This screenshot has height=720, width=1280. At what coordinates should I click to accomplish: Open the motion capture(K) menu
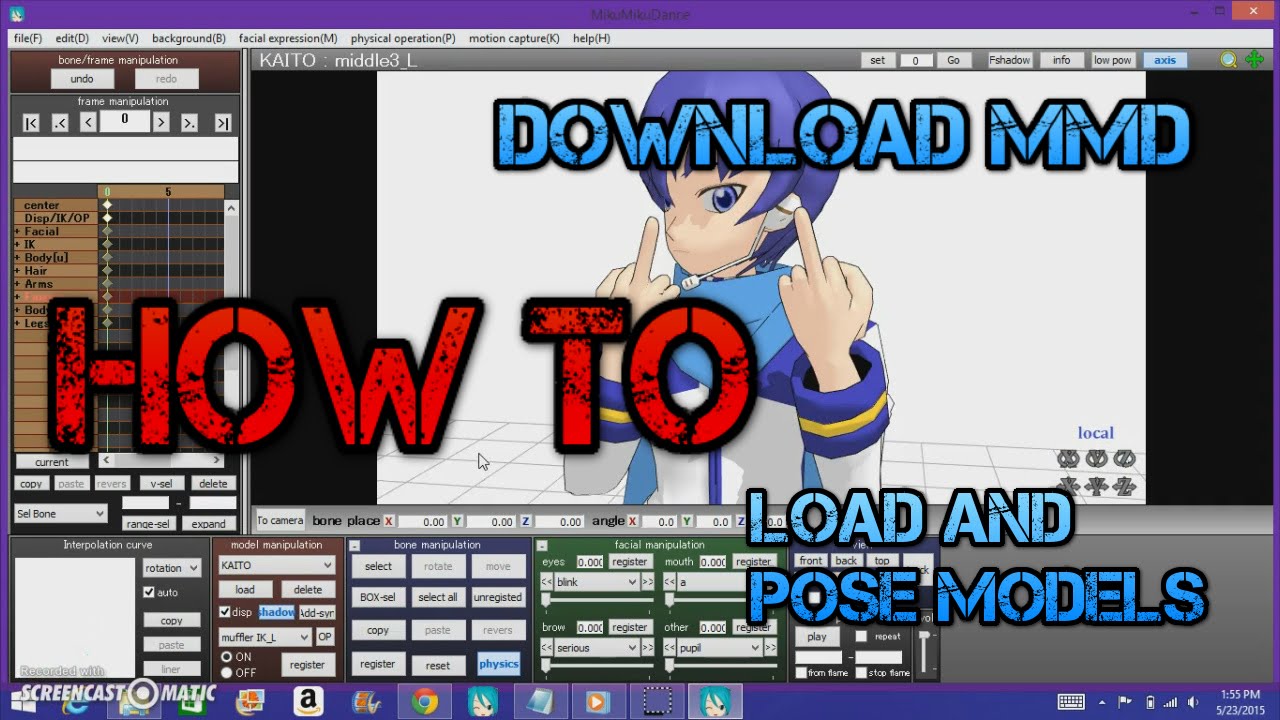514,38
